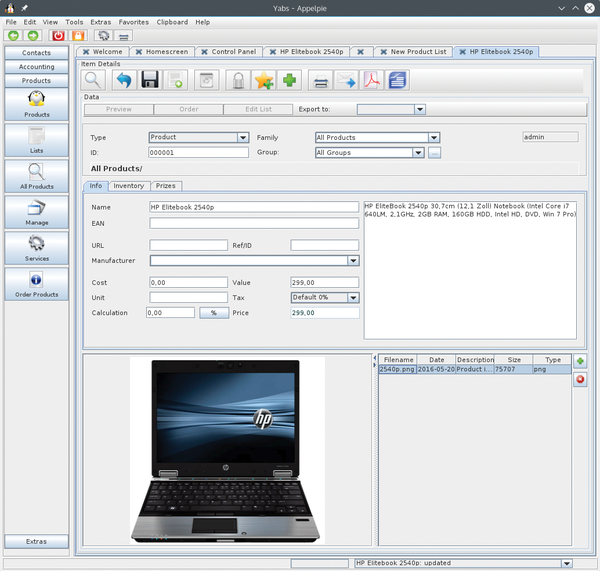
Task: Open All Products in the sidebar
Action: (x=37, y=176)
